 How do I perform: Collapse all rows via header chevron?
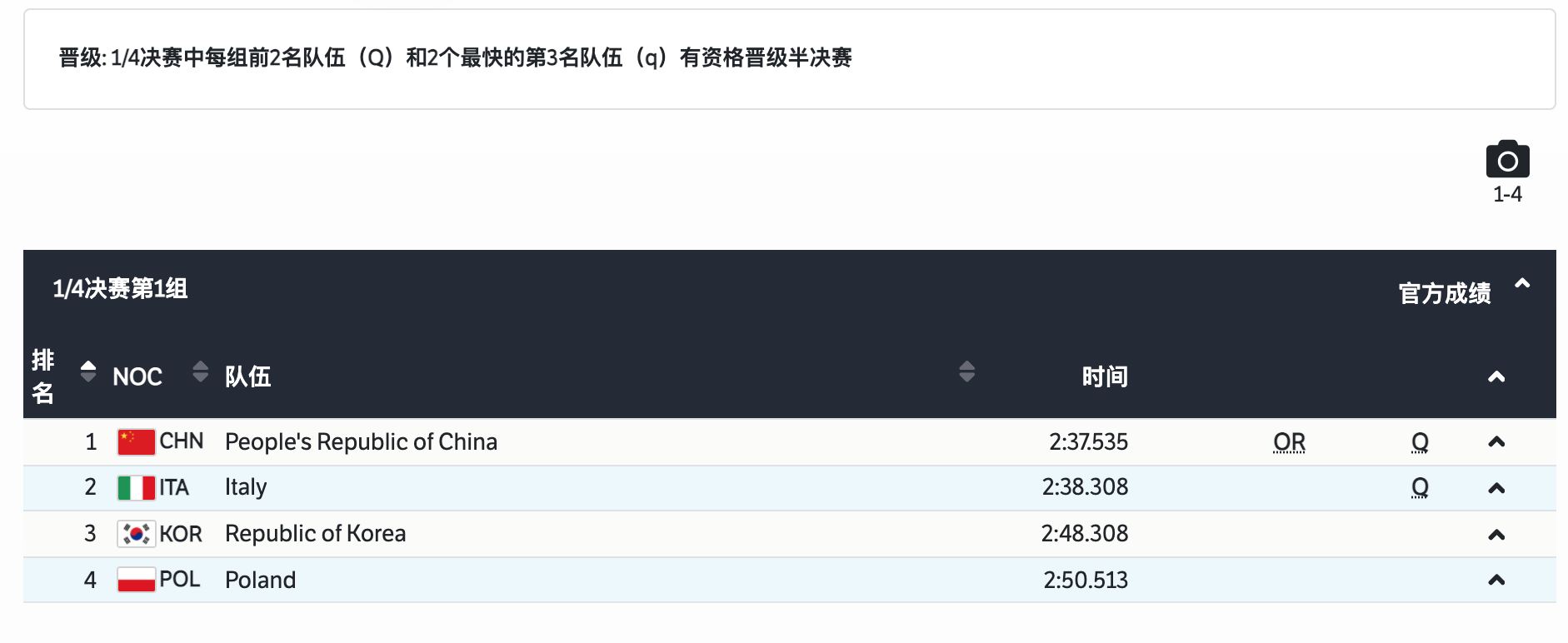pos(1496,377)
